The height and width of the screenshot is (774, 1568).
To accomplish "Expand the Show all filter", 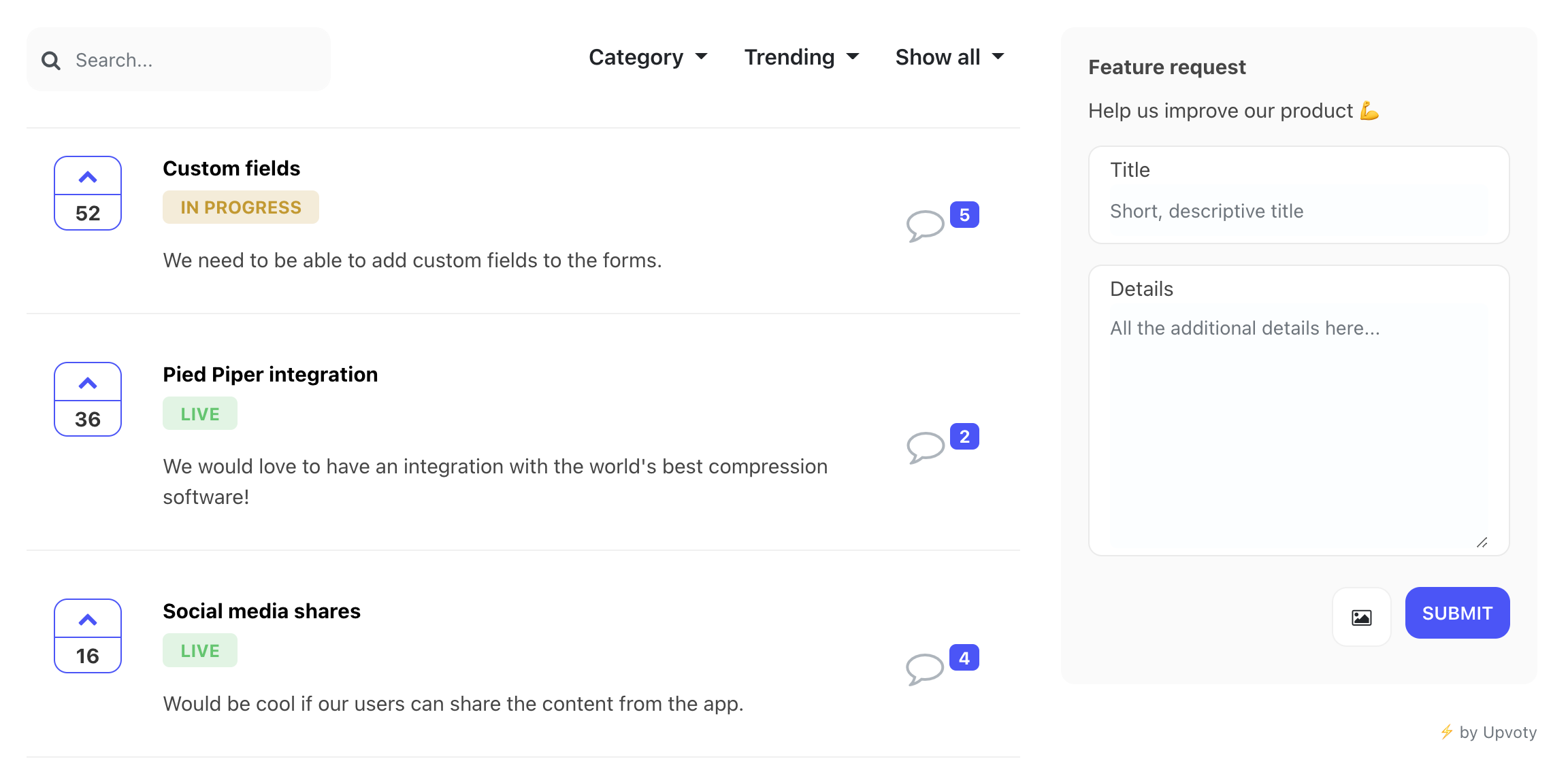I will 949,57.
